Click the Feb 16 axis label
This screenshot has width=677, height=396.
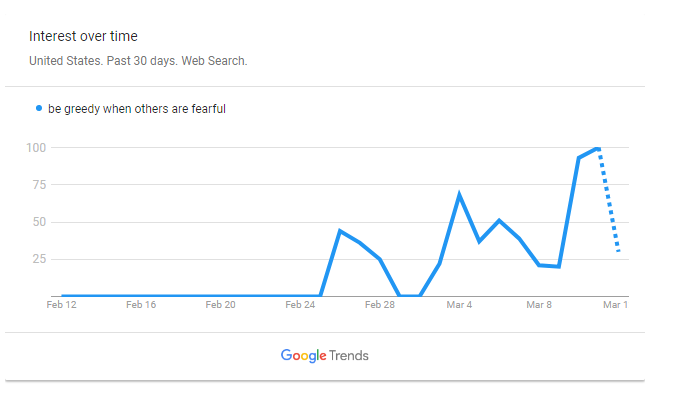coord(141,305)
